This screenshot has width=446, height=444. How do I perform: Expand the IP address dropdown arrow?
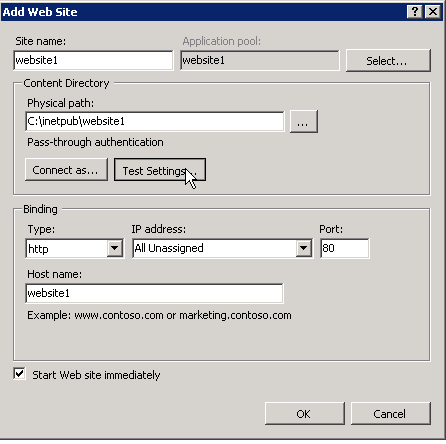303,248
